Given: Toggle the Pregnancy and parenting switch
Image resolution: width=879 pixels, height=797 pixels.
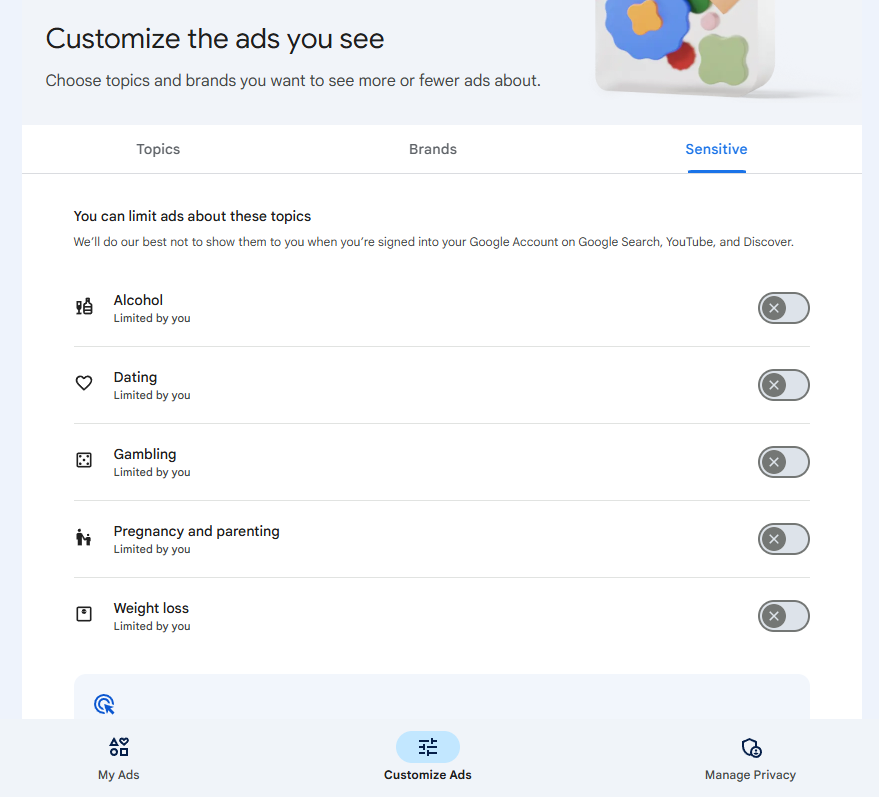Looking at the screenshot, I should 783,539.
